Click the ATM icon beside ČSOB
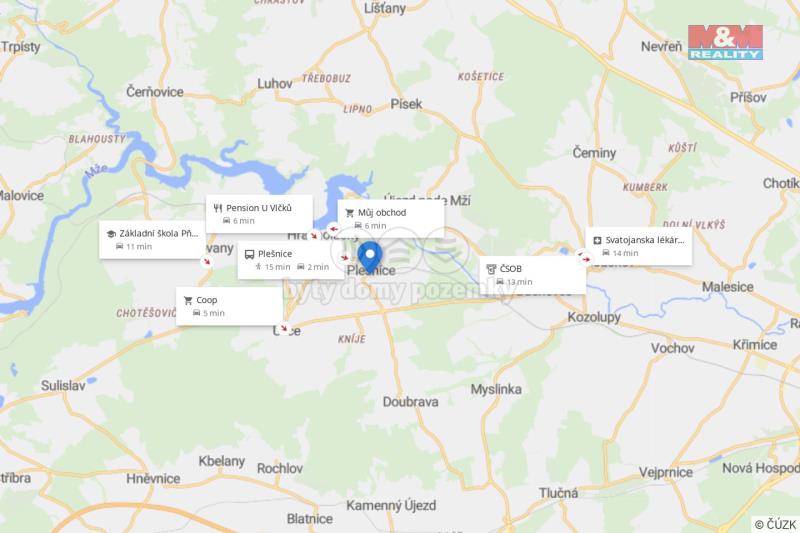This screenshot has height=533, width=800. pos(491,269)
